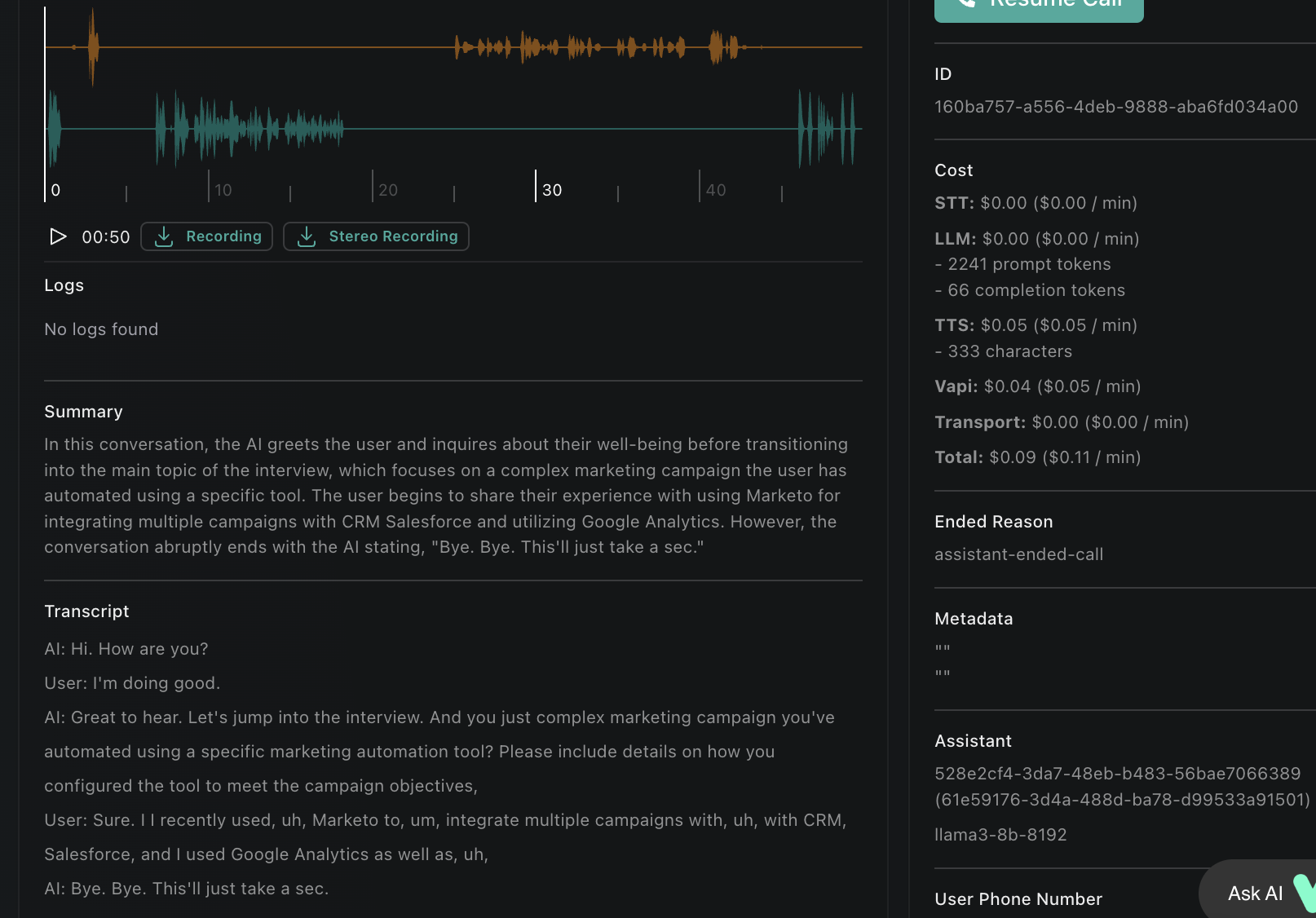This screenshot has width=1316, height=918.
Task: Click the '333 characters' line
Action: (1003, 351)
